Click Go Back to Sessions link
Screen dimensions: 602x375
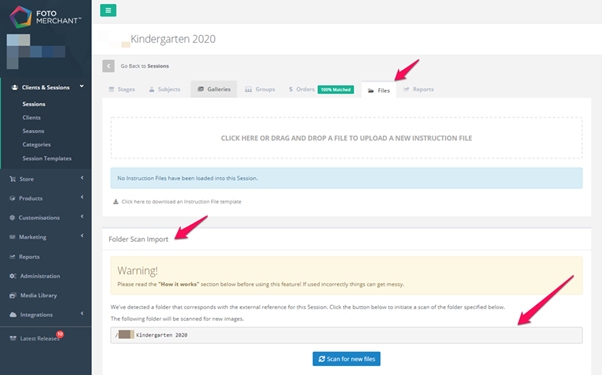pyautogui.click(x=145, y=66)
